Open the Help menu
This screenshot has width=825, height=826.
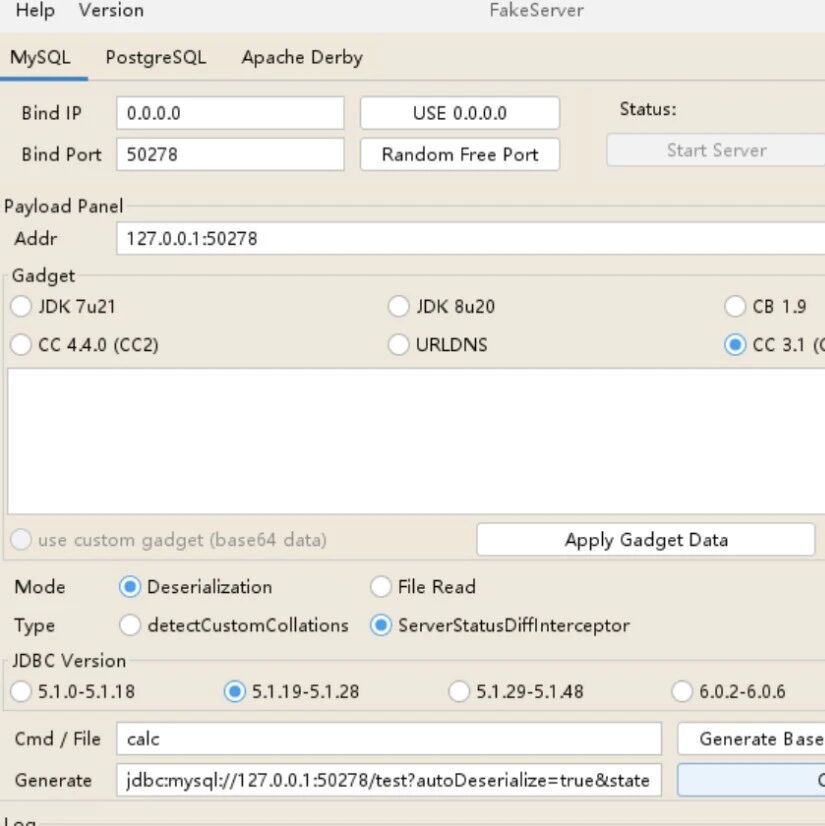(x=35, y=11)
